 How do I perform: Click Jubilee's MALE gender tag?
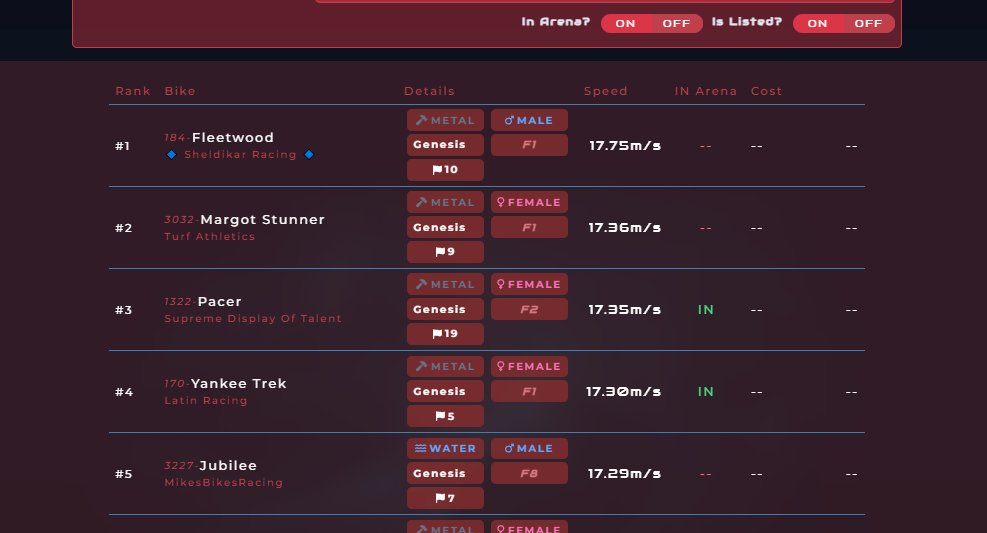(x=529, y=448)
